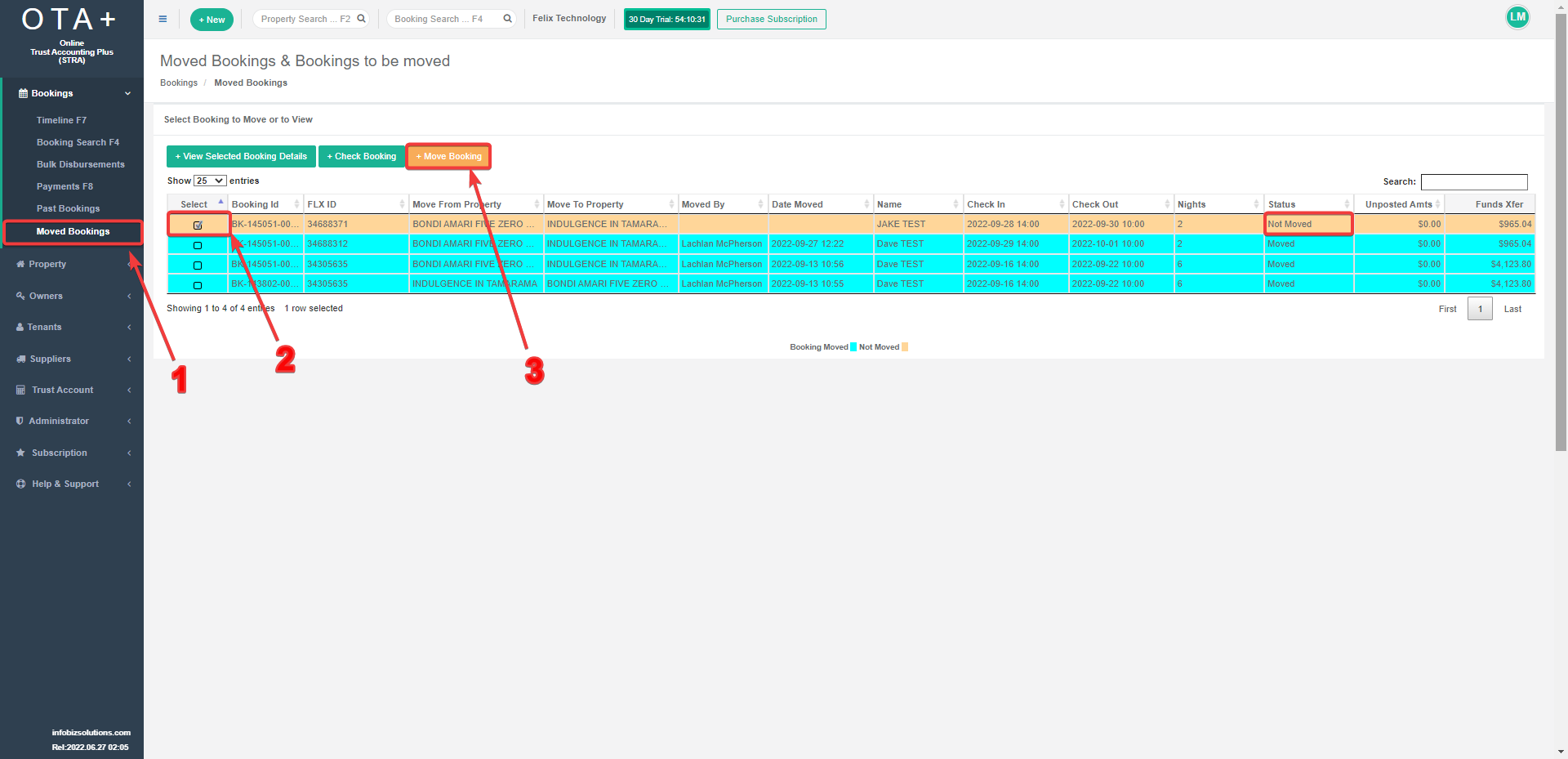Open Timeline F7 in sidebar

pos(61,120)
